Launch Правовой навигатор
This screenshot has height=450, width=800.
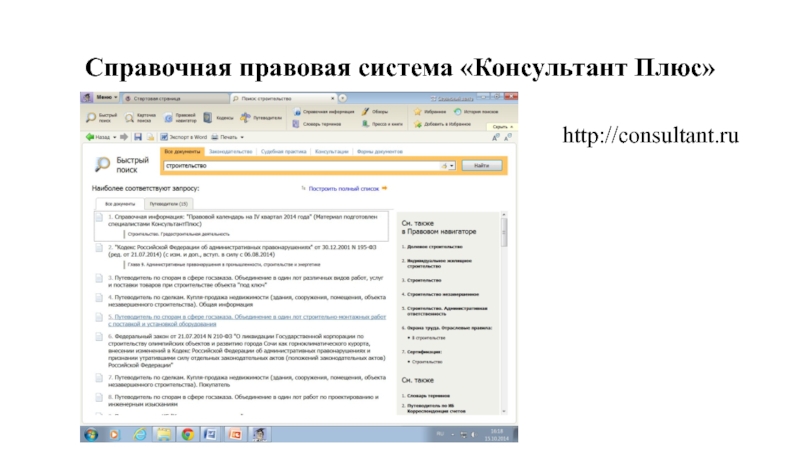pos(180,118)
